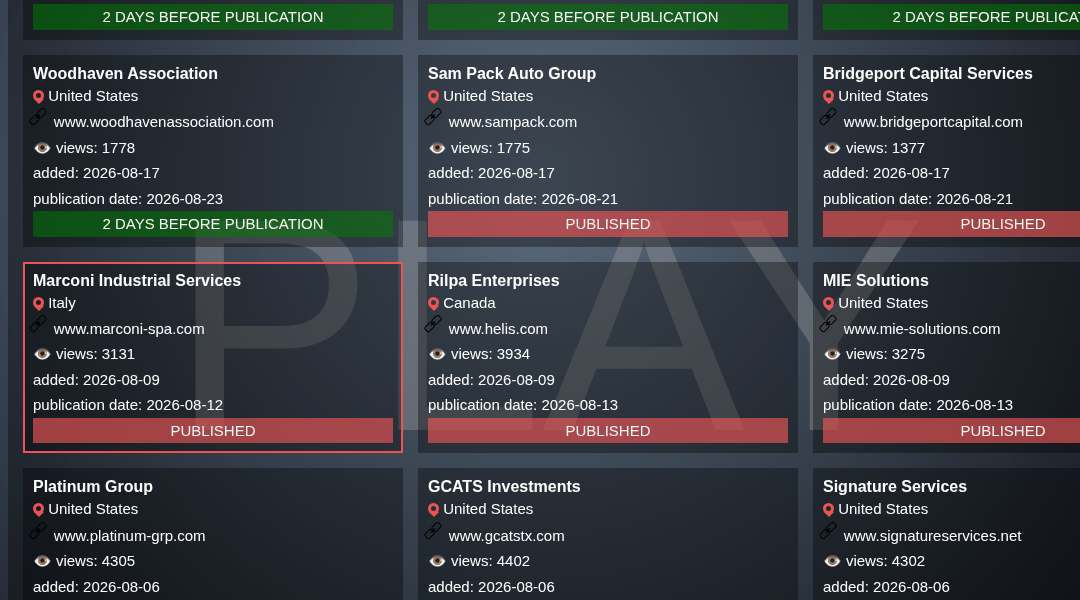Image resolution: width=1080 pixels, height=600 pixels.
Task: Click the eye icon next to views: 1775
Action: [x=437, y=148]
